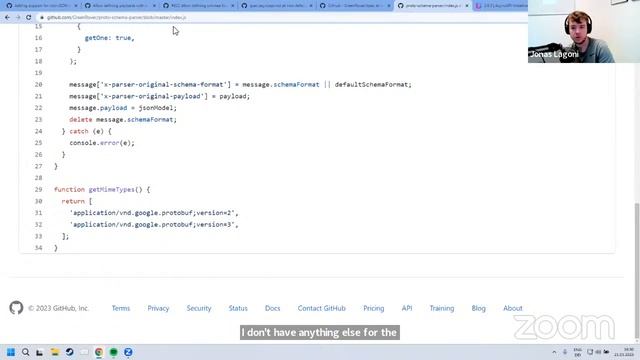Click line number 34 in the code
This screenshot has width=640, height=360.
pos(38,248)
